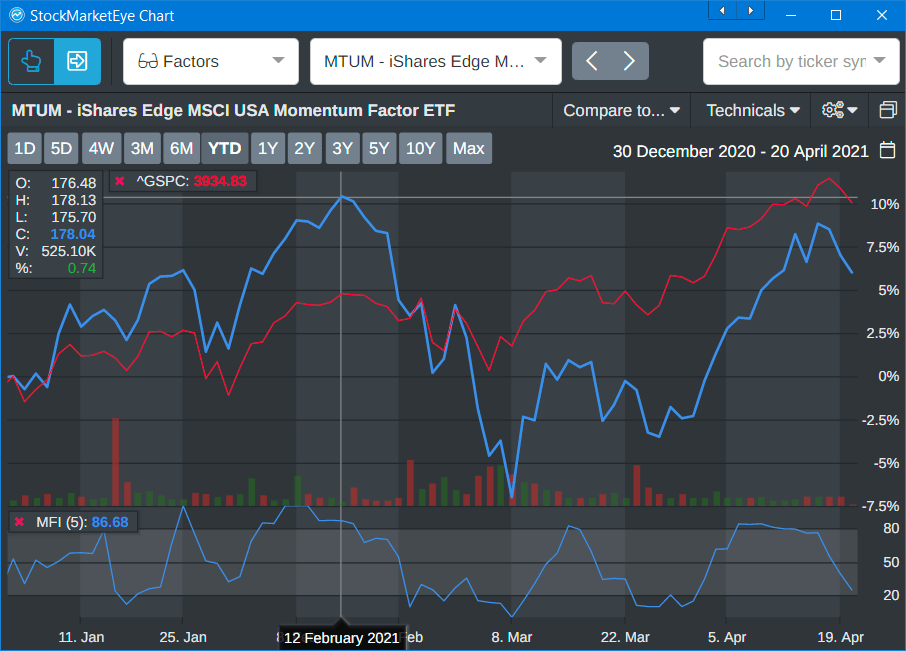Click the title bar left arrow button

pyautogui.click(x=722, y=10)
